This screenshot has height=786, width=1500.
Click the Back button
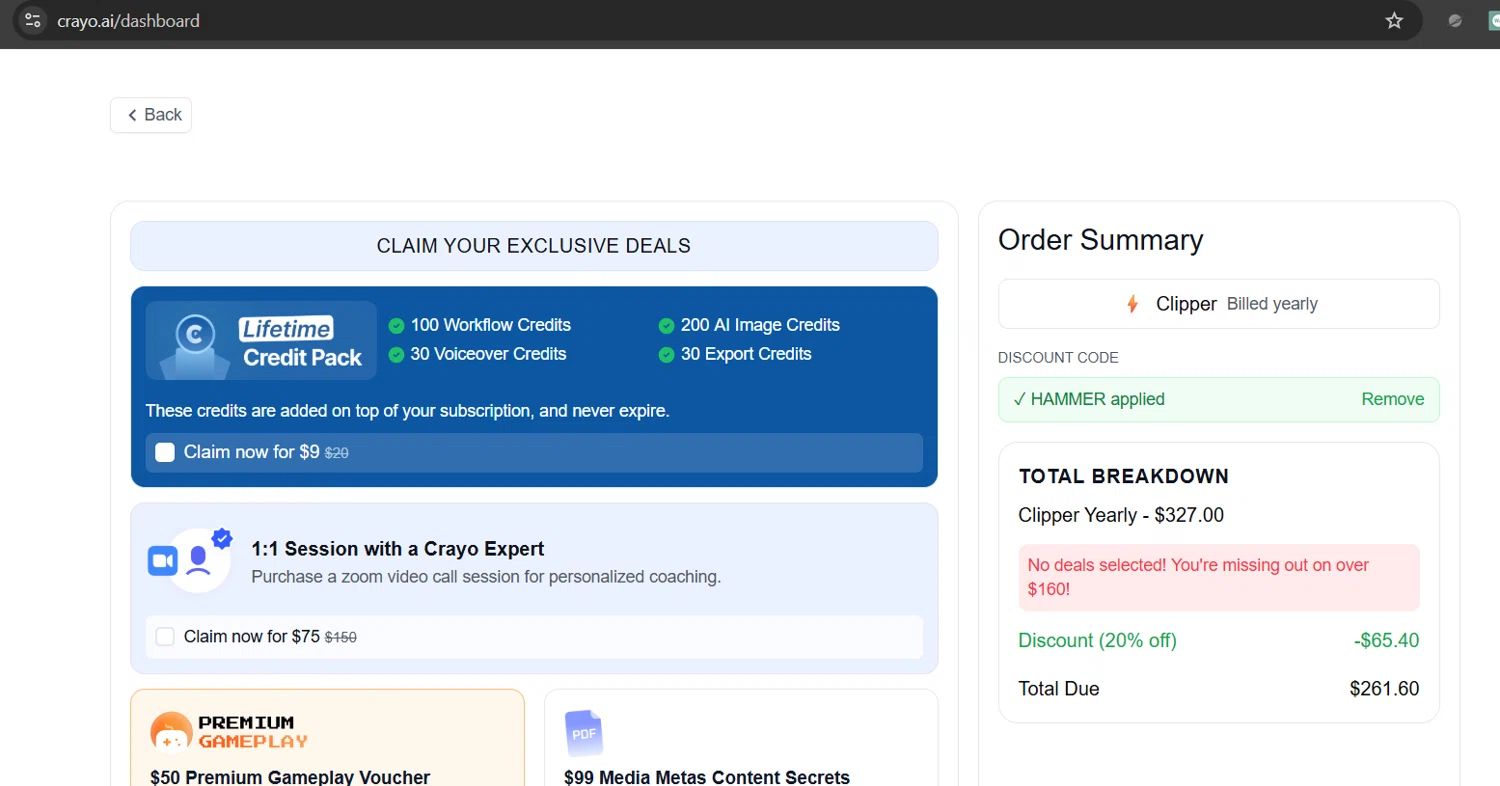151,115
